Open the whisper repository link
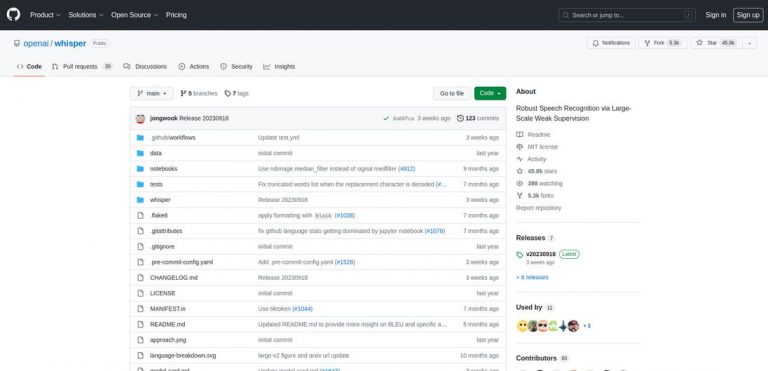 [70, 43]
